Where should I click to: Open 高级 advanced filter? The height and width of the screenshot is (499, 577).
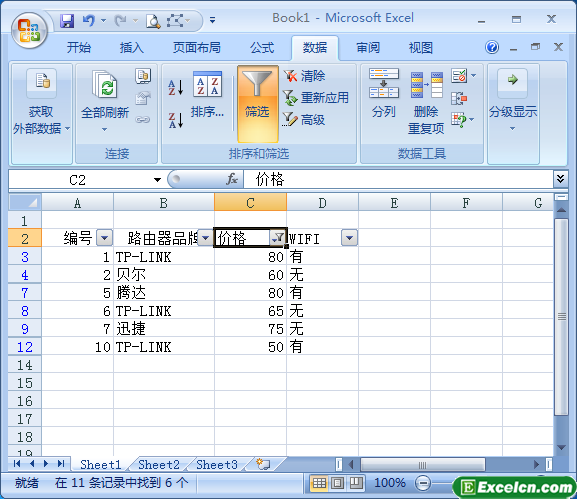click(304, 120)
